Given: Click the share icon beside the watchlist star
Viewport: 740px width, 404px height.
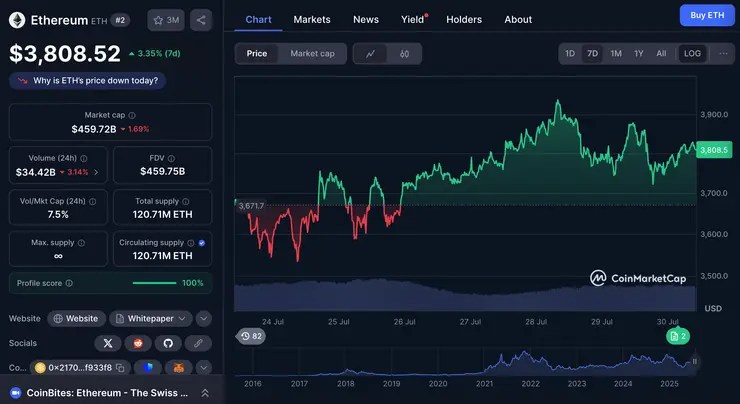Looking at the screenshot, I should (201, 20).
